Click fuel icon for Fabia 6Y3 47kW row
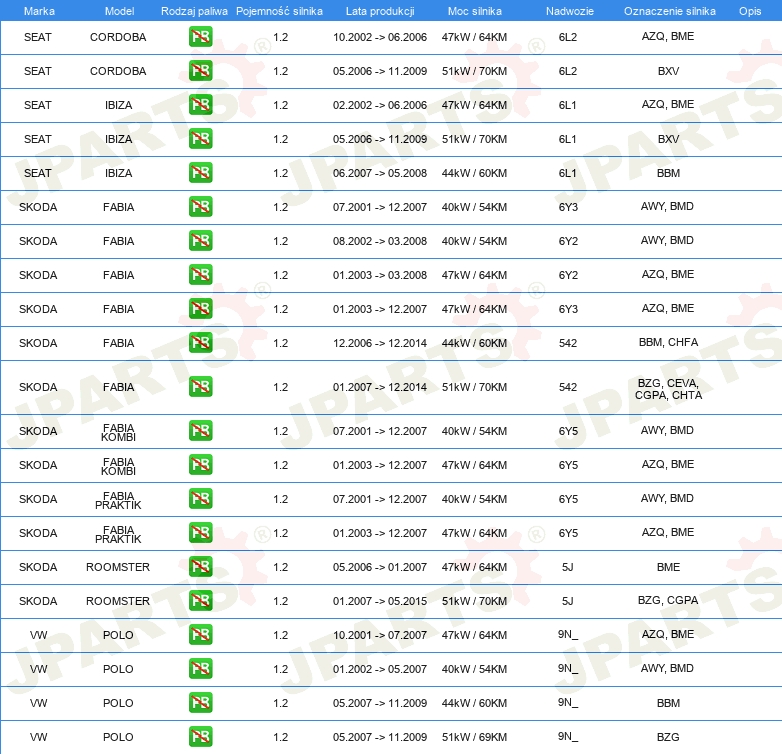This screenshot has height=754, width=782. pyautogui.click(x=200, y=309)
